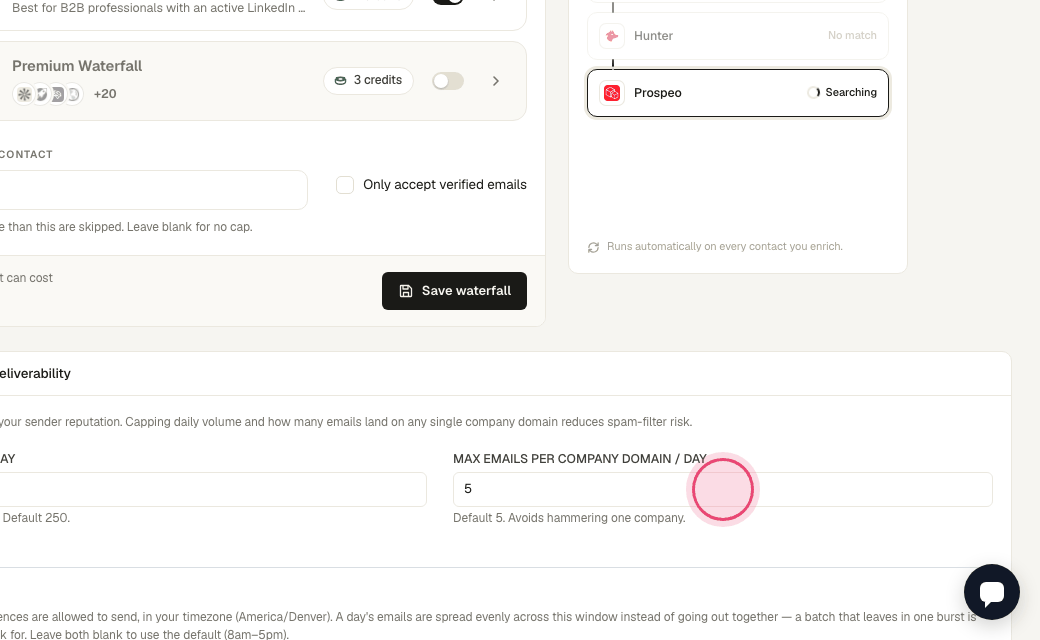The width and height of the screenshot is (1040, 640).
Task: Focus the daily volume field with Default 250
Action: [213, 489]
